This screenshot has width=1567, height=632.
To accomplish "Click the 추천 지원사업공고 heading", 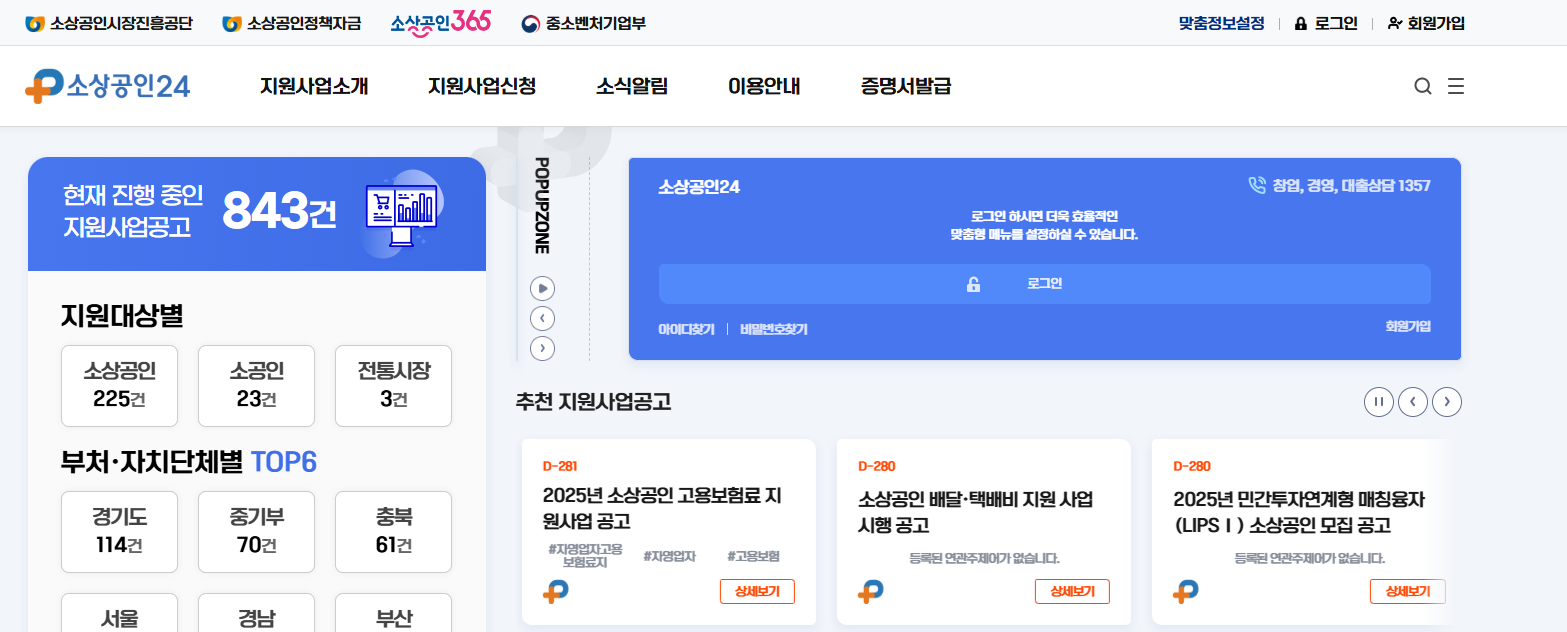I will pyautogui.click(x=594, y=402).
